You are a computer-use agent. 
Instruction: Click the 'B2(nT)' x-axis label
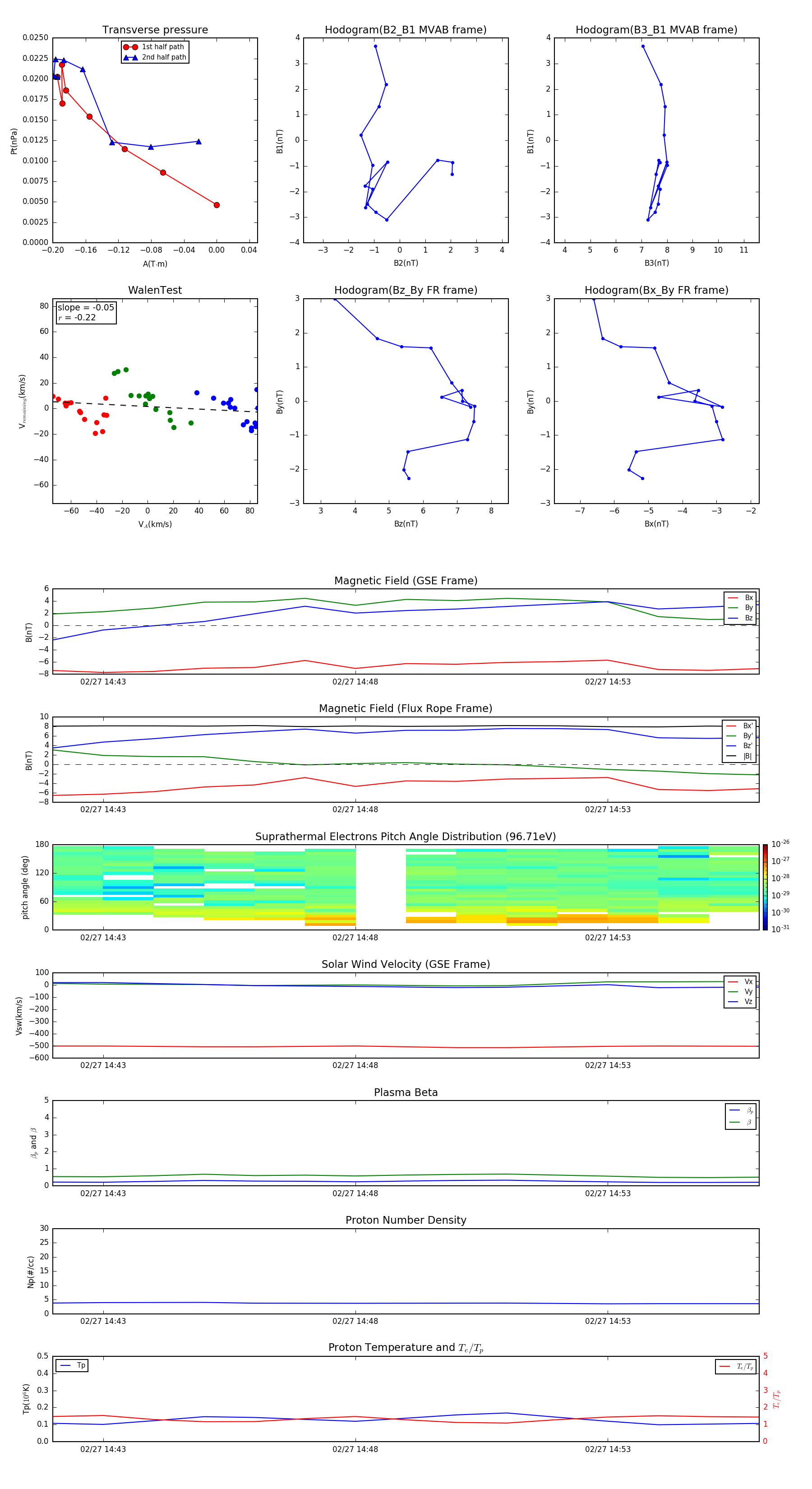point(406,264)
